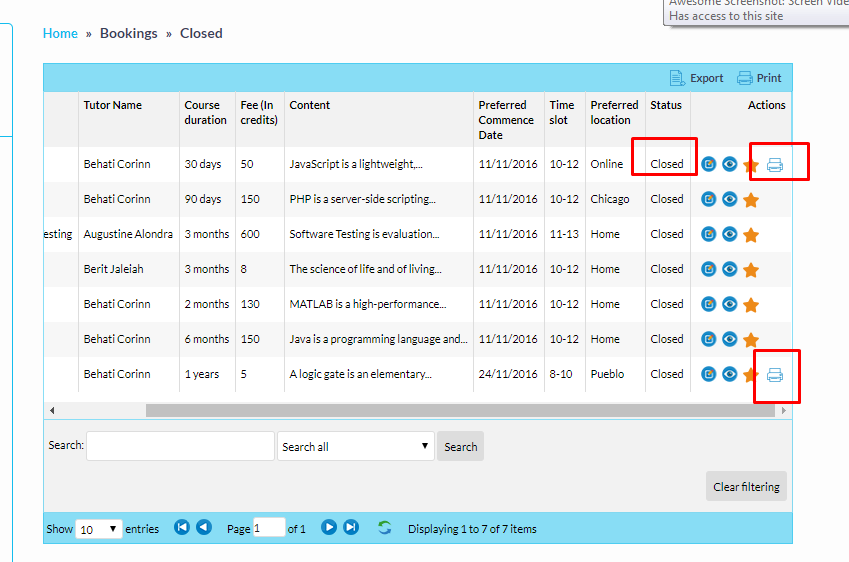This screenshot has height=562, width=849.
Task: Sort table by Tutor Name column
Action: [113, 105]
